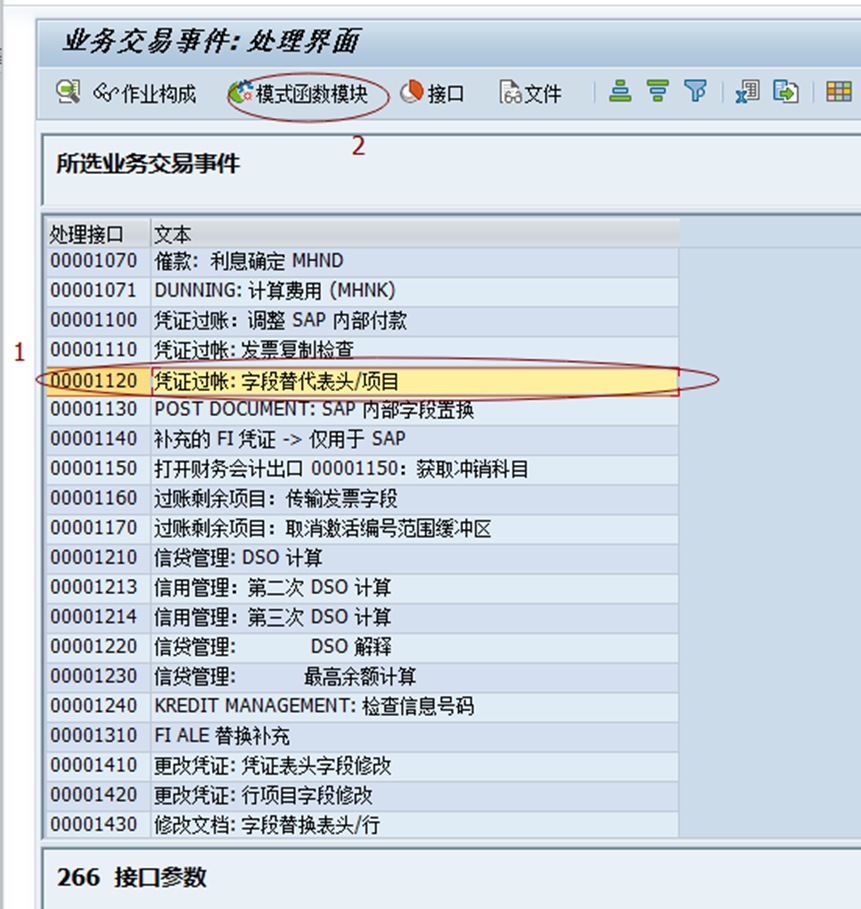Click the 模式函数模块 toolbar button

pos(299,93)
